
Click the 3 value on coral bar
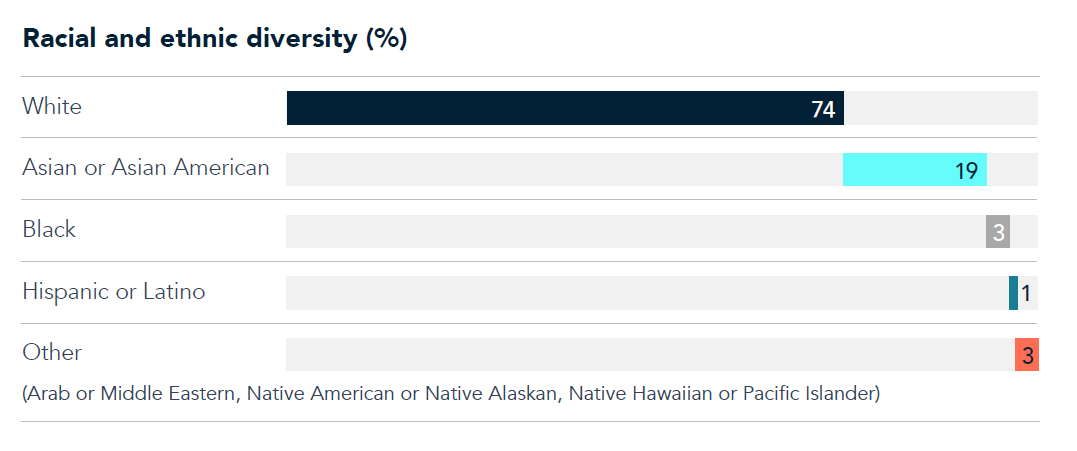pos(1028,356)
